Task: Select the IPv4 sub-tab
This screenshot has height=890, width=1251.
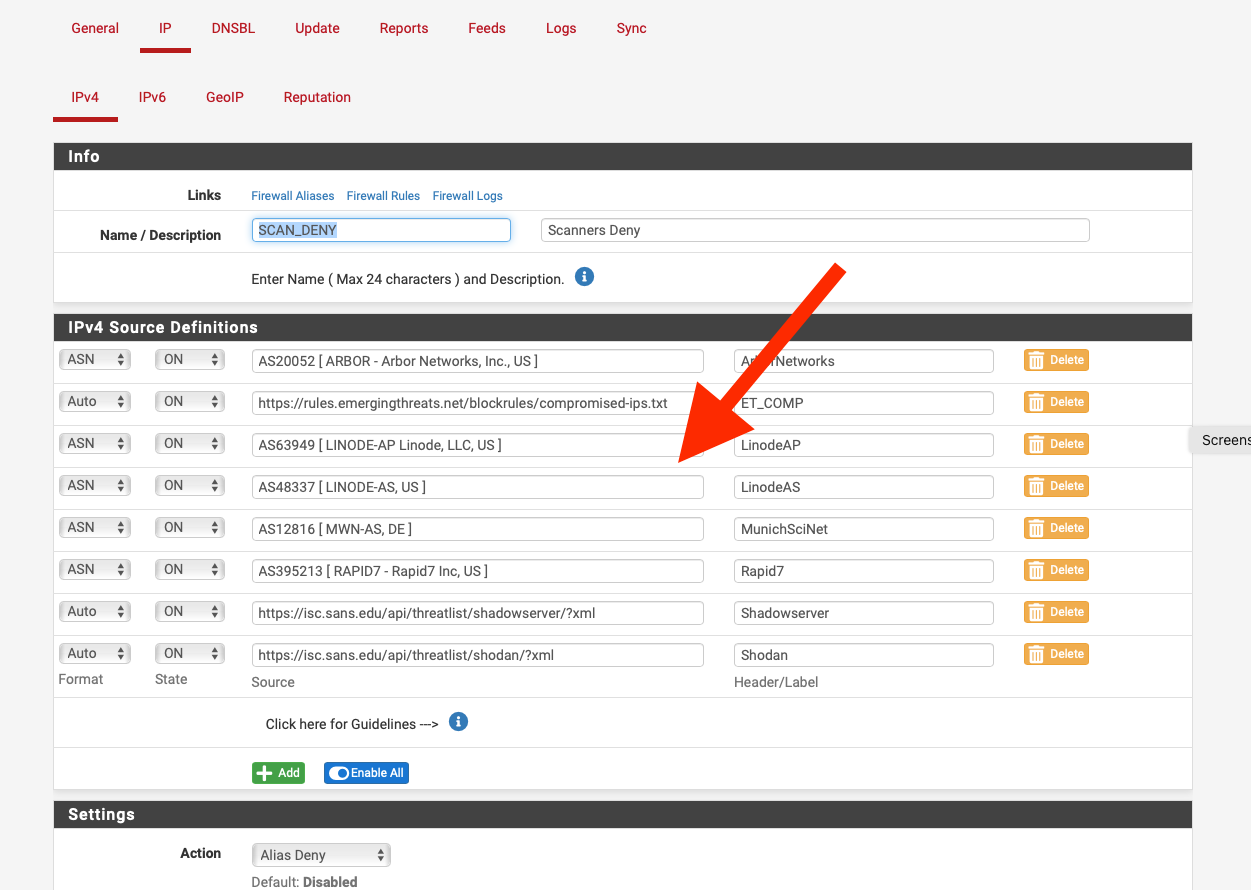Action: (x=85, y=97)
